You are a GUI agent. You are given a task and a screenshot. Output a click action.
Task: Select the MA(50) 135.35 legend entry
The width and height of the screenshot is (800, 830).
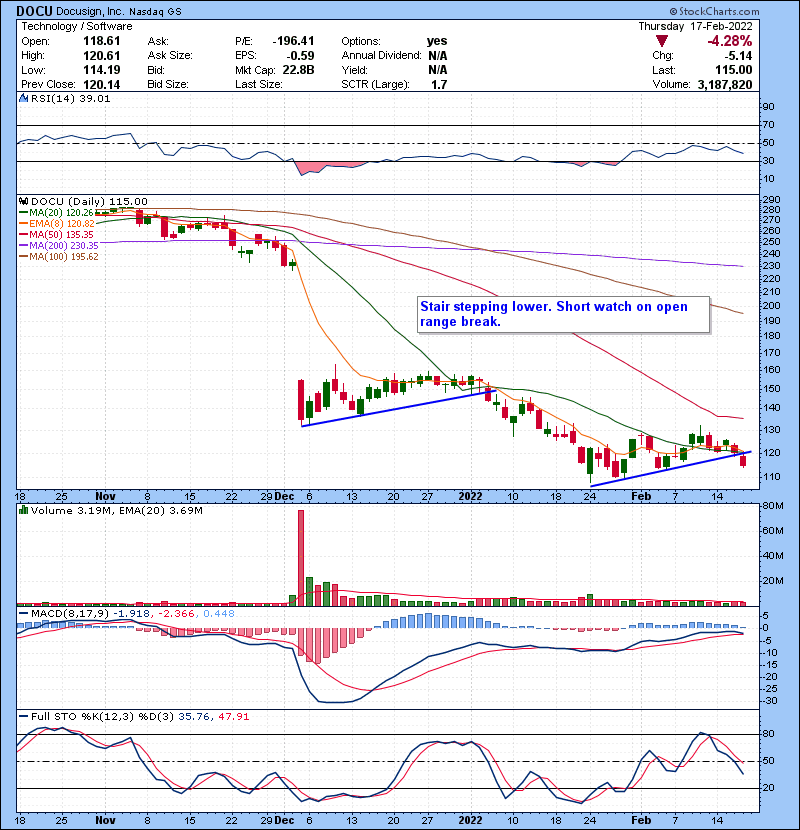click(56, 234)
